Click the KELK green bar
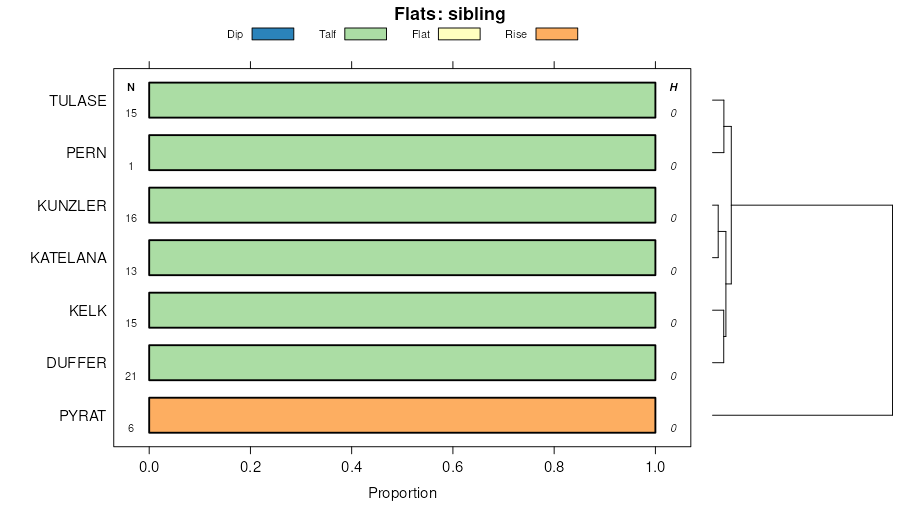 pos(402,310)
